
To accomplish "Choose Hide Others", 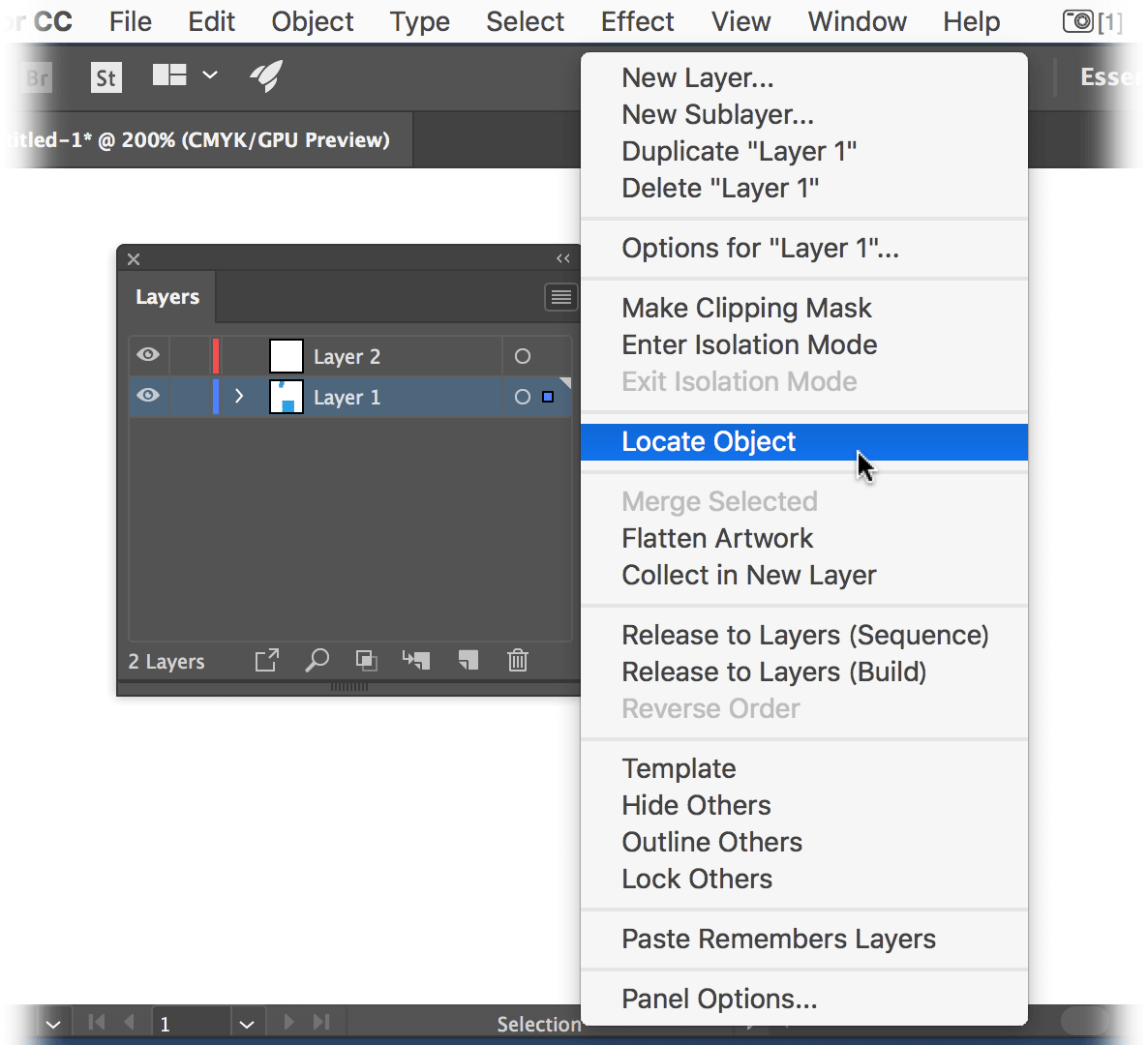I will tap(804, 805).
